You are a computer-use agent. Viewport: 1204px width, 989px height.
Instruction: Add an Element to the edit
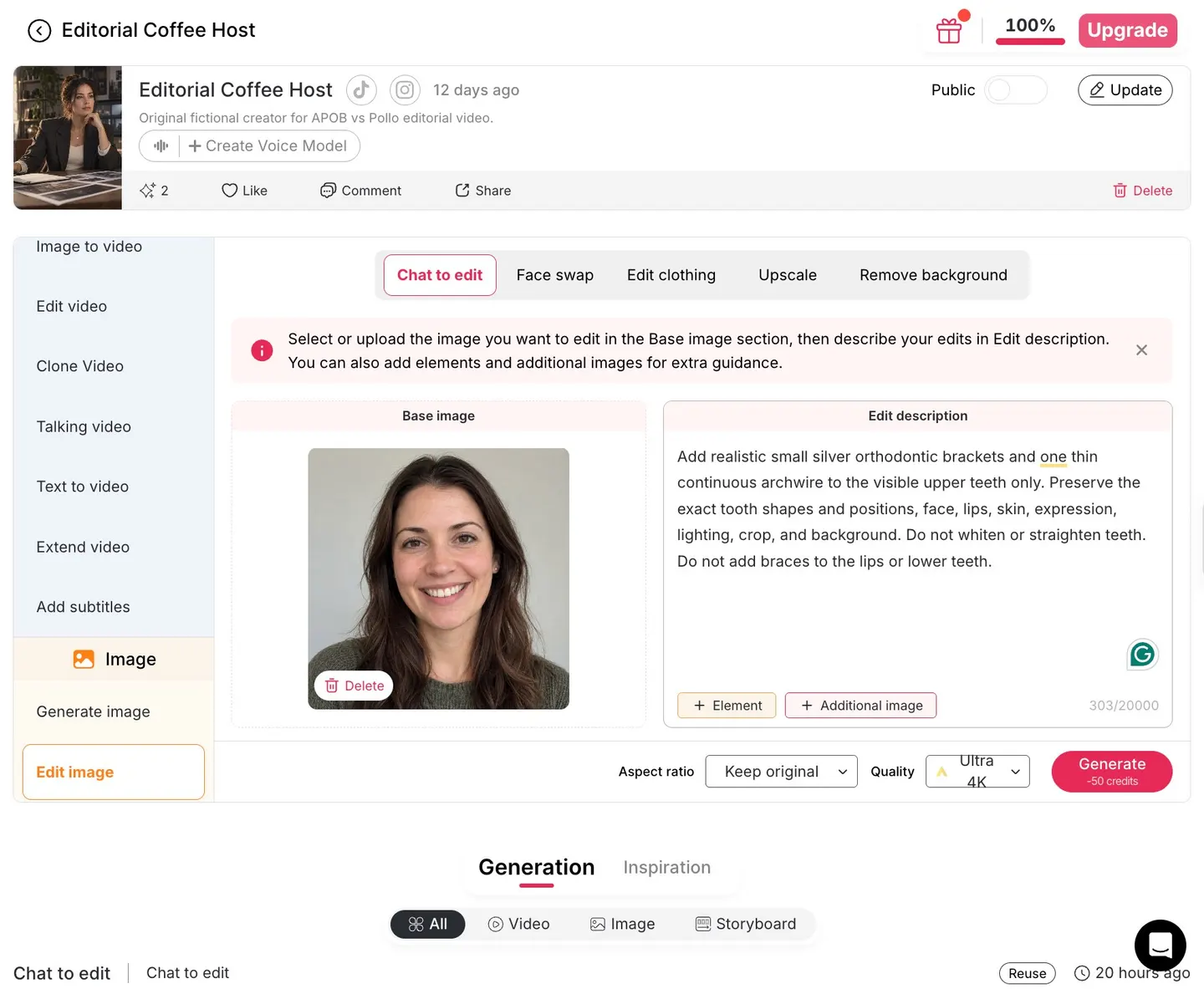pyautogui.click(x=727, y=706)
